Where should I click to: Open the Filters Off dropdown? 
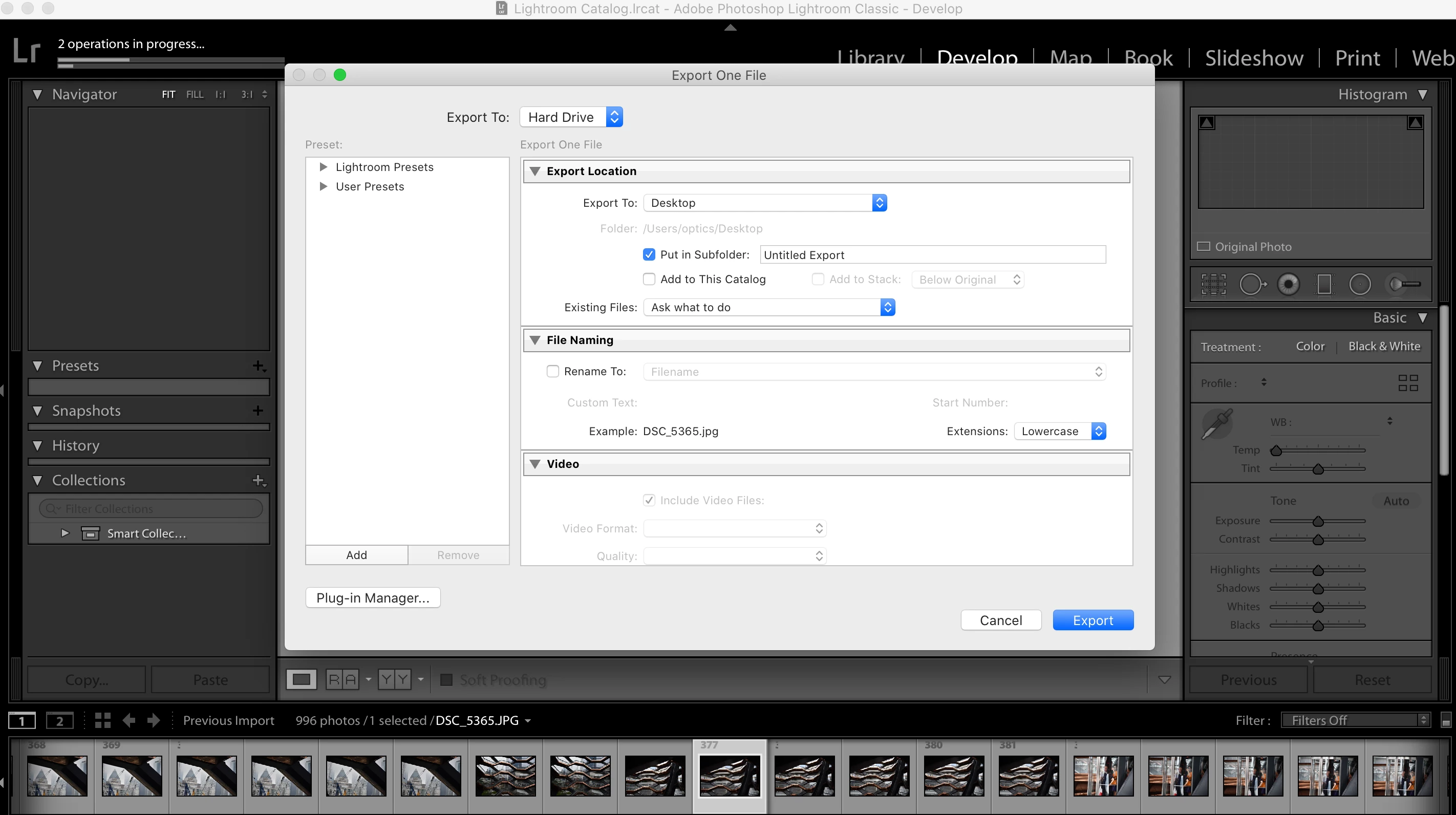point(1355,721)
